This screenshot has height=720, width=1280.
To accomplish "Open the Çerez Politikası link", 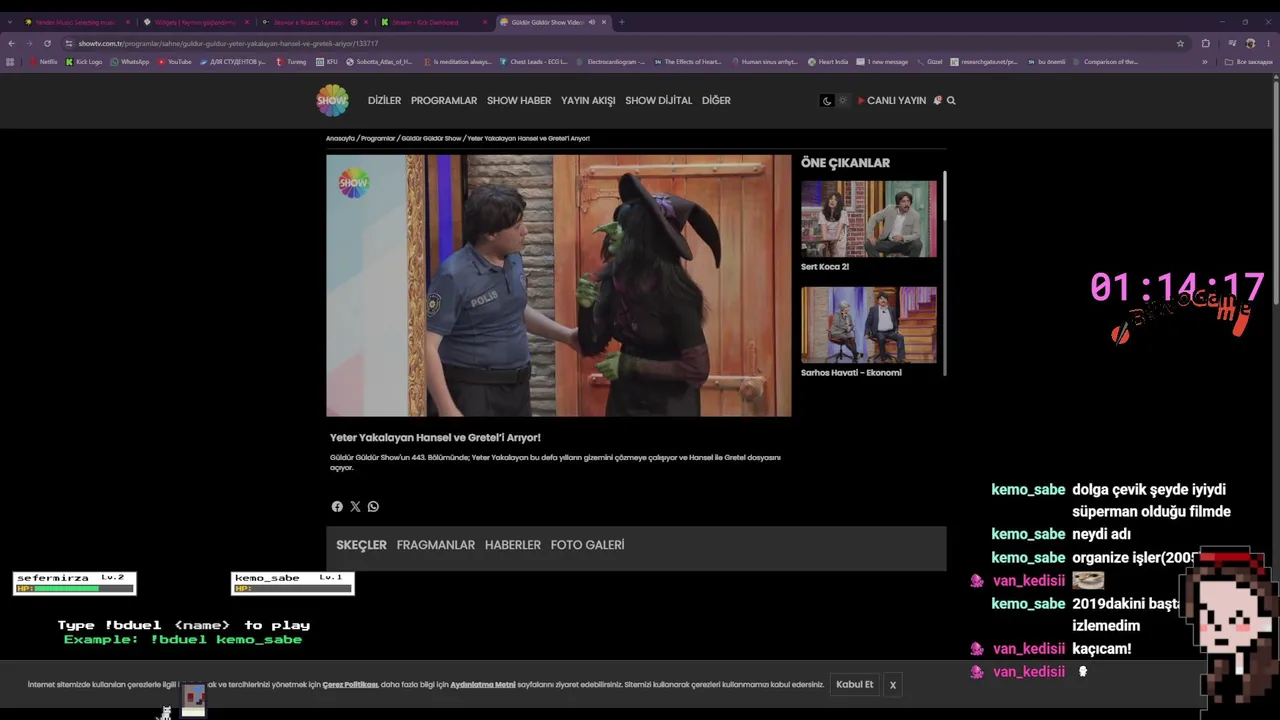I will [x=350, y=685].
